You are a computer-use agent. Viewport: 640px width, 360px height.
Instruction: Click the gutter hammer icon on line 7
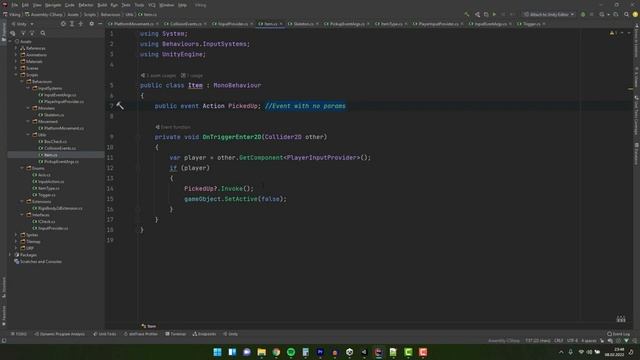(x=120, y=106)
